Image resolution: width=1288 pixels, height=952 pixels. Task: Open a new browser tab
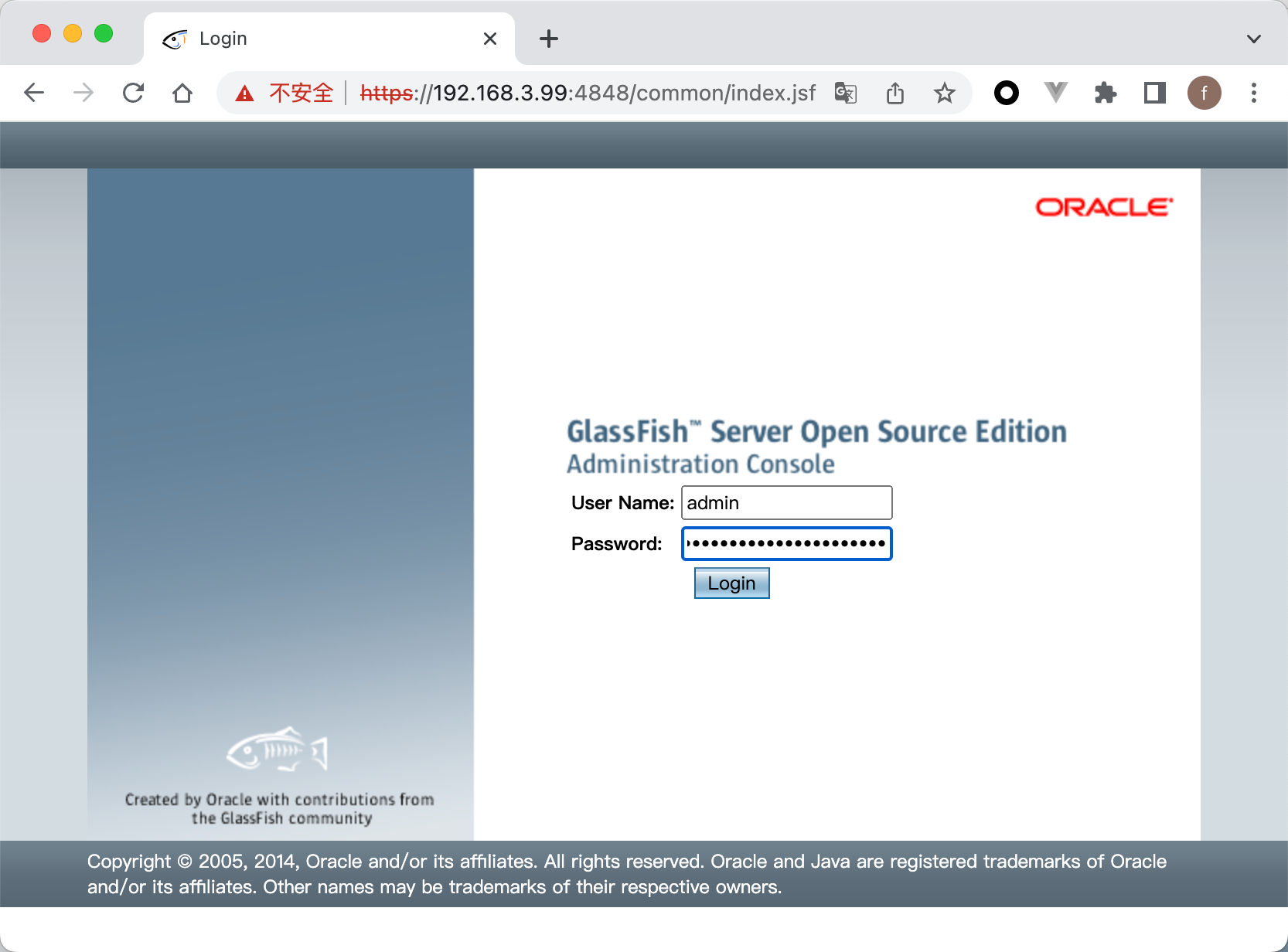click(549, 39)
